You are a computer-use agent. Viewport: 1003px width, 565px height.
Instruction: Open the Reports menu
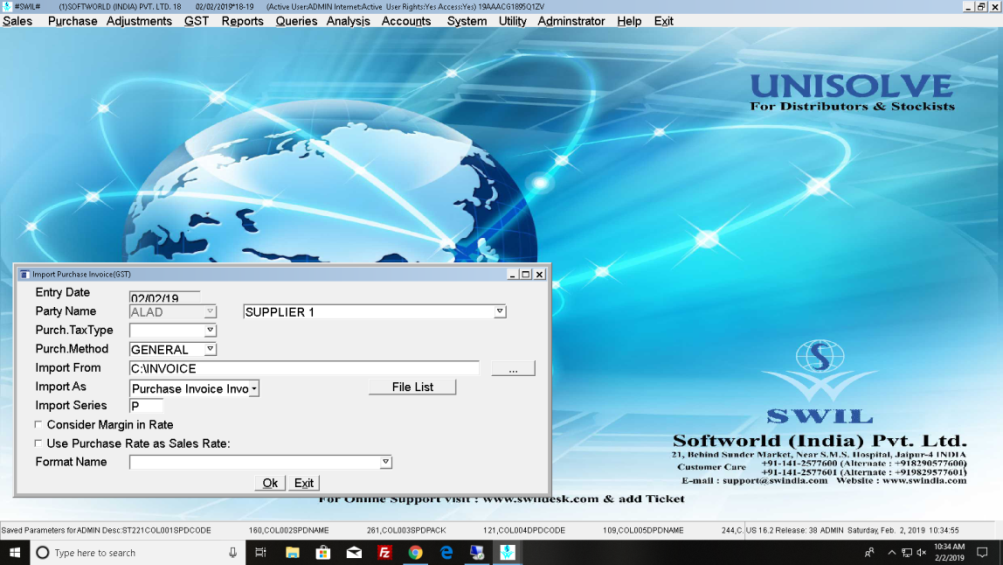pyautogui.click(x=242, y=21)
